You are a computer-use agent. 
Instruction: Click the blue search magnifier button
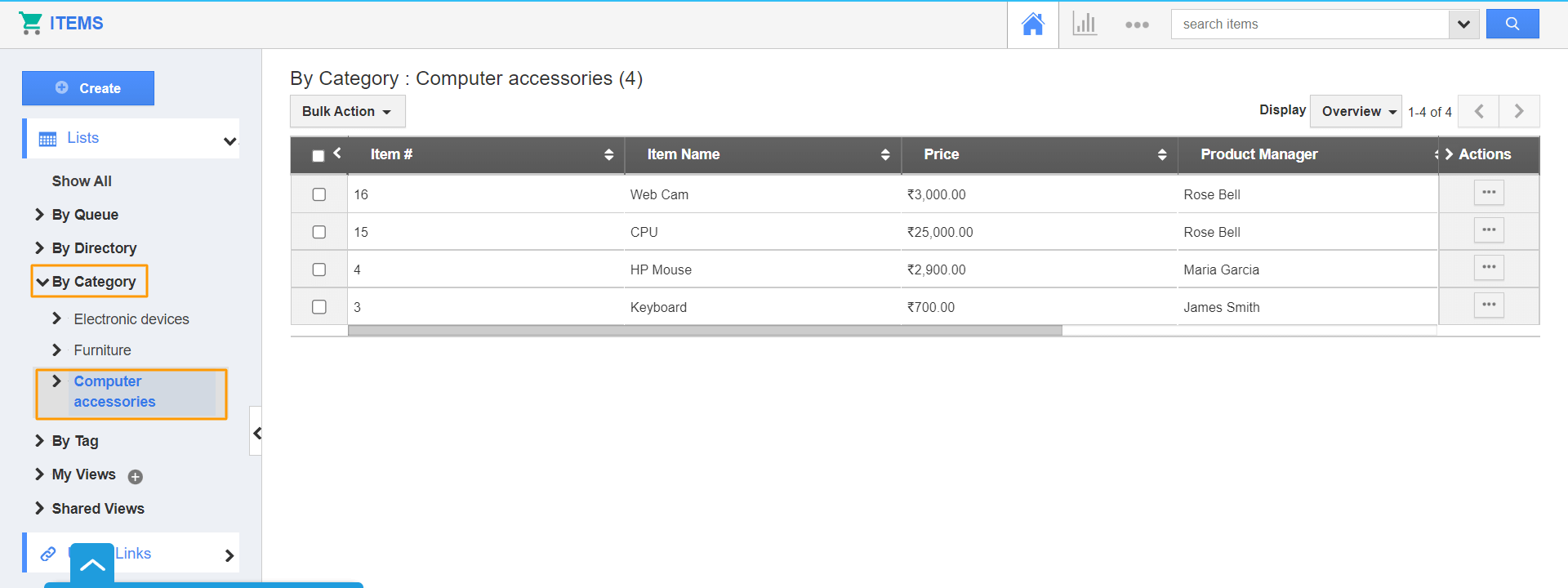pyautogui.click(x=1512, y=24)
